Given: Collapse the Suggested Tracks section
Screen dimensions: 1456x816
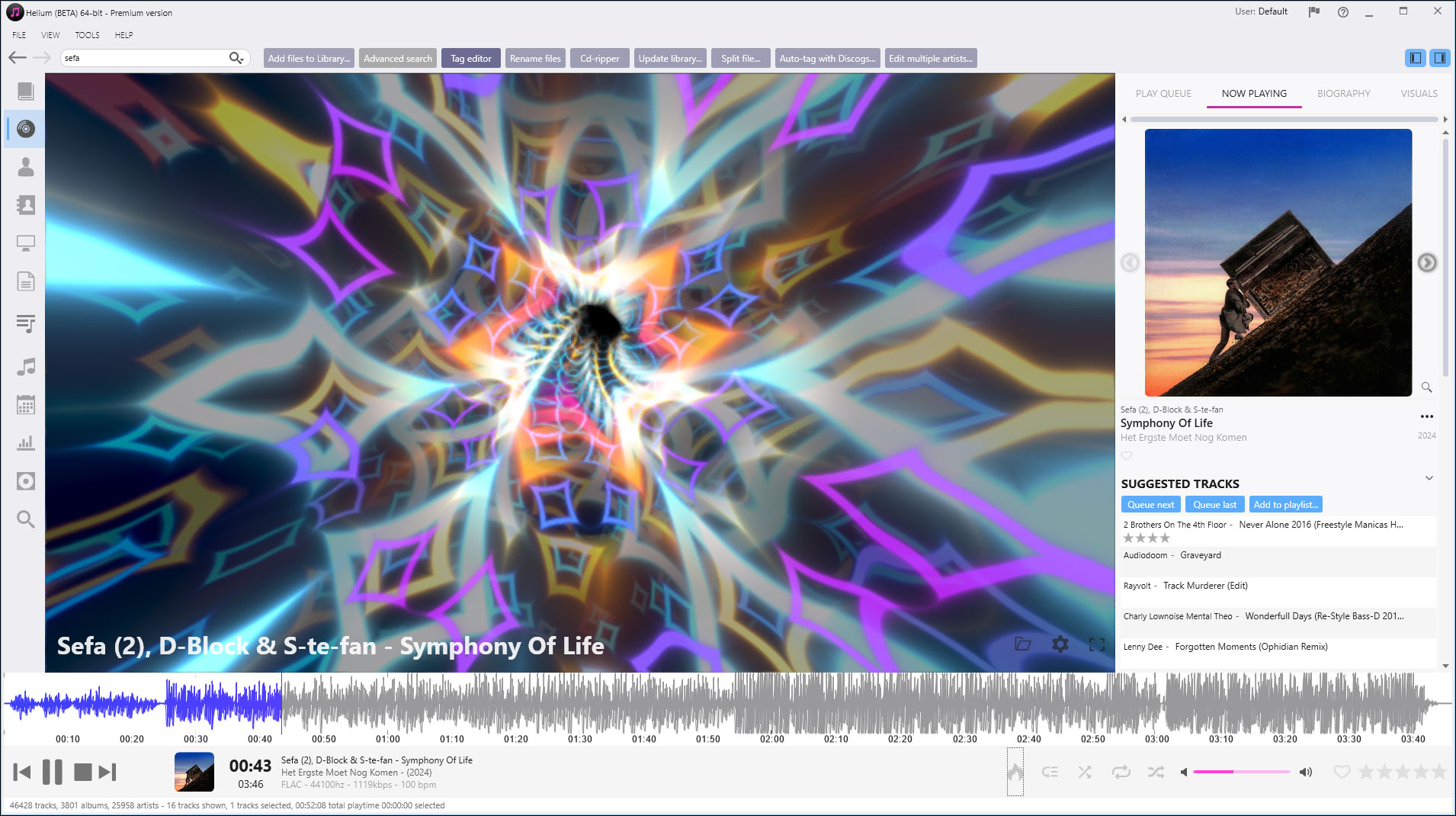Looking at the screenshot, I should point(1429,478).
